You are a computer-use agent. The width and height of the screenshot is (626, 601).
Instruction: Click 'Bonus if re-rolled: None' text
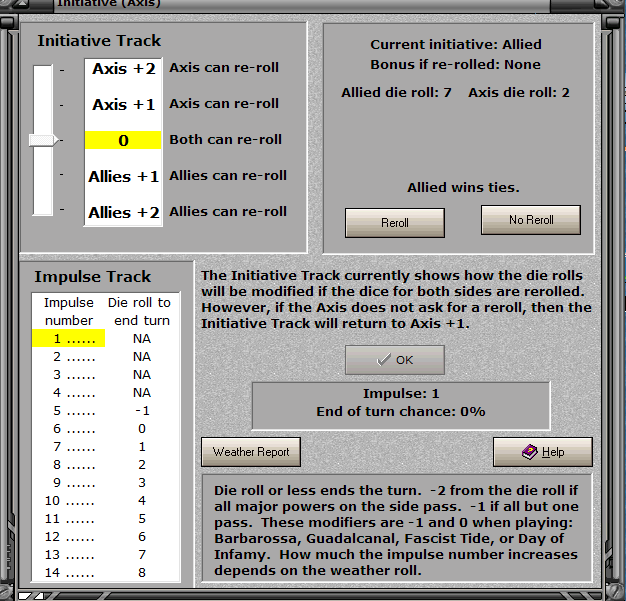(x=455, y=64)
